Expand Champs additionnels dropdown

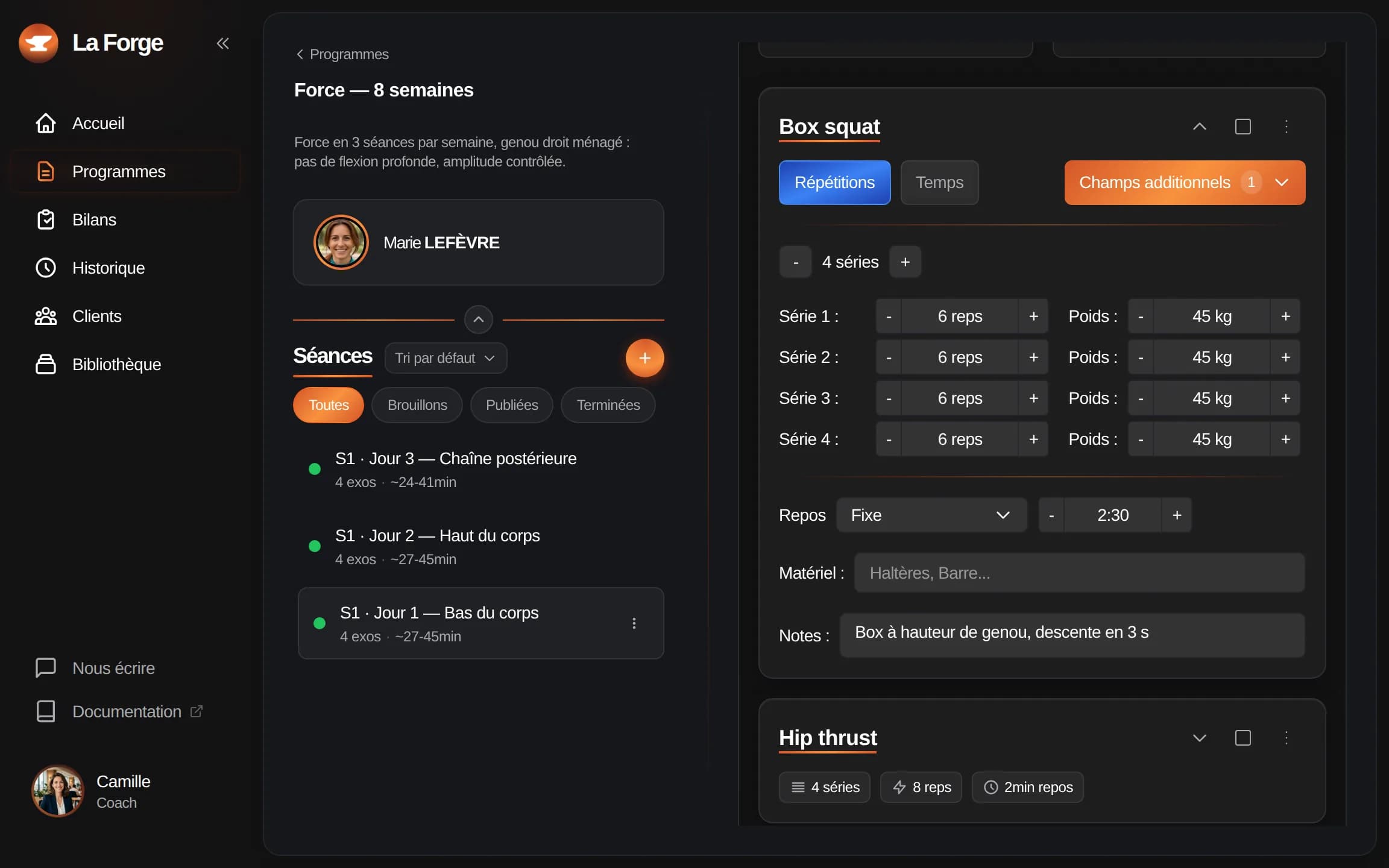pyautogui.click(x=1185, y=183)
